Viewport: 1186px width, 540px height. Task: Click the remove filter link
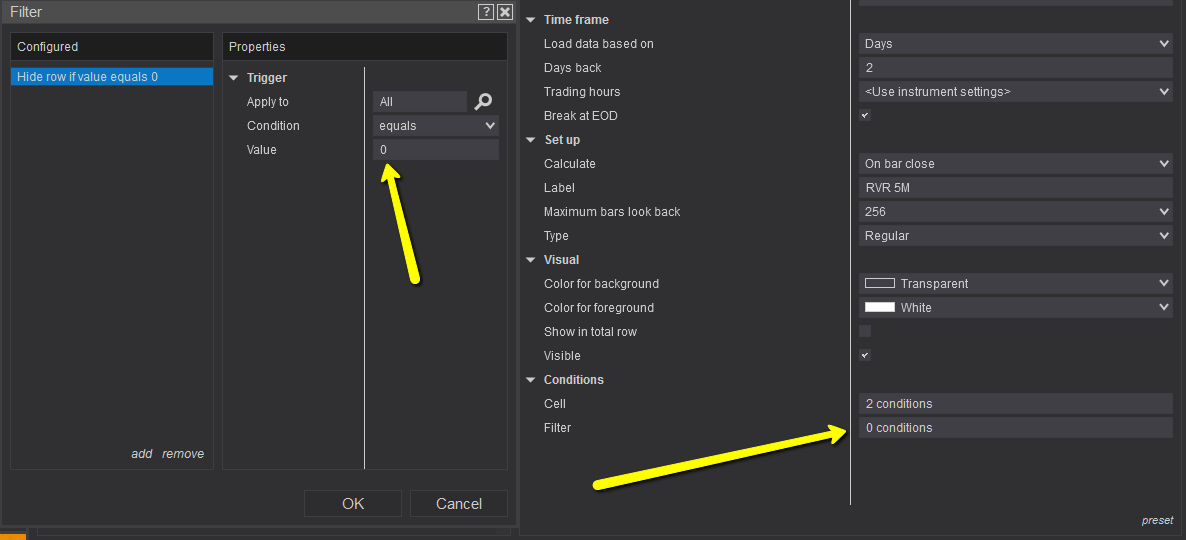click(x=183, y=454)
